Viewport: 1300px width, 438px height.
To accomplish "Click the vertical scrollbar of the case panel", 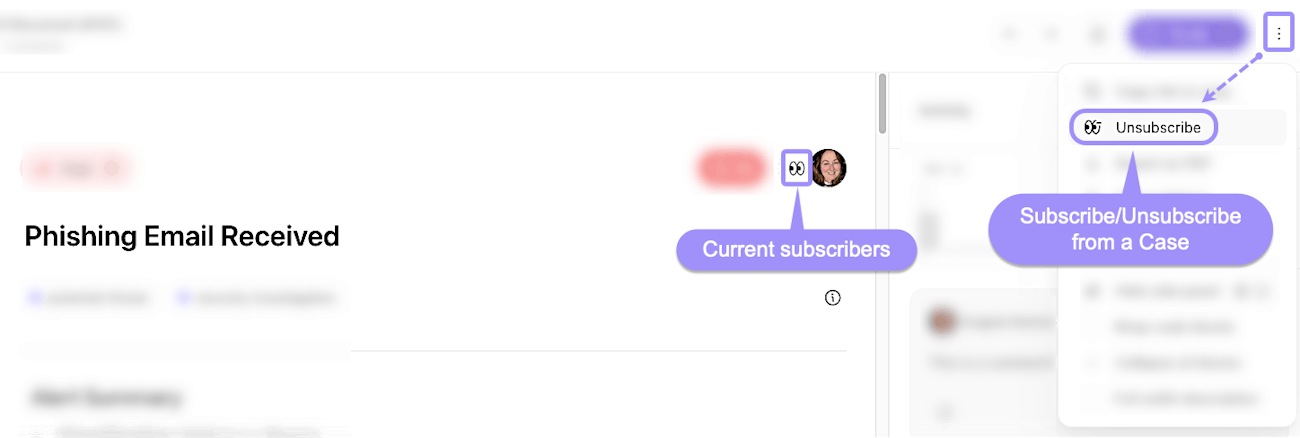I will click(x=881, y=105).
